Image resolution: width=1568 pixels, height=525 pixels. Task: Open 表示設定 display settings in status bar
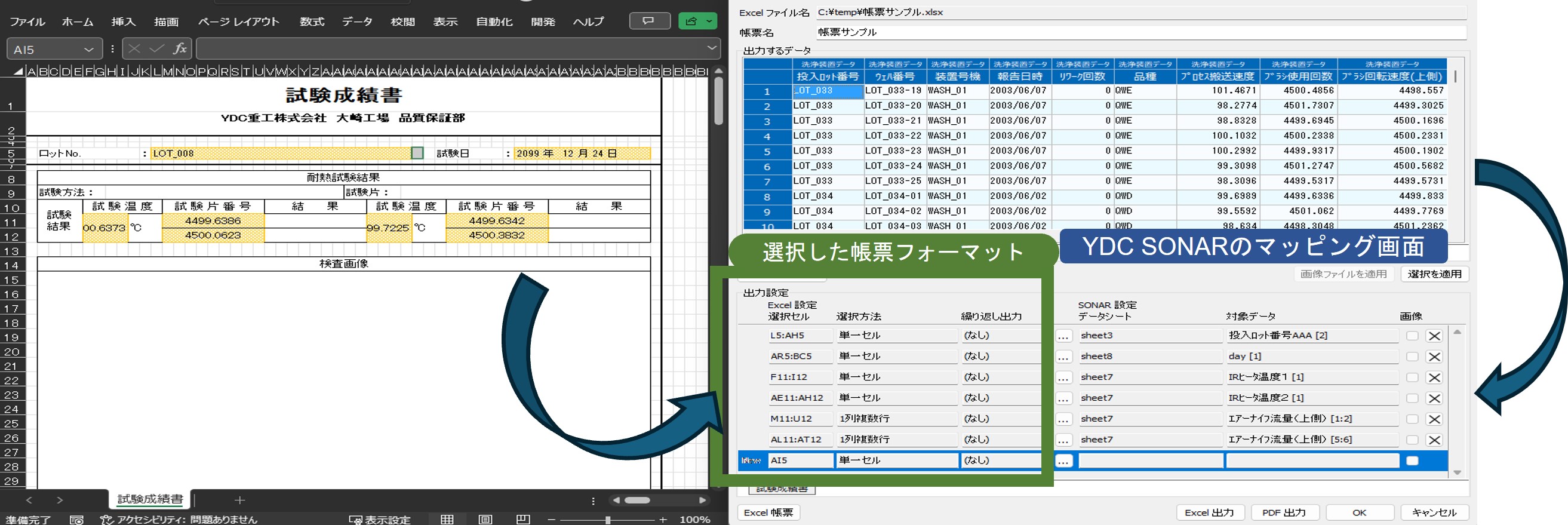(380, 520)
